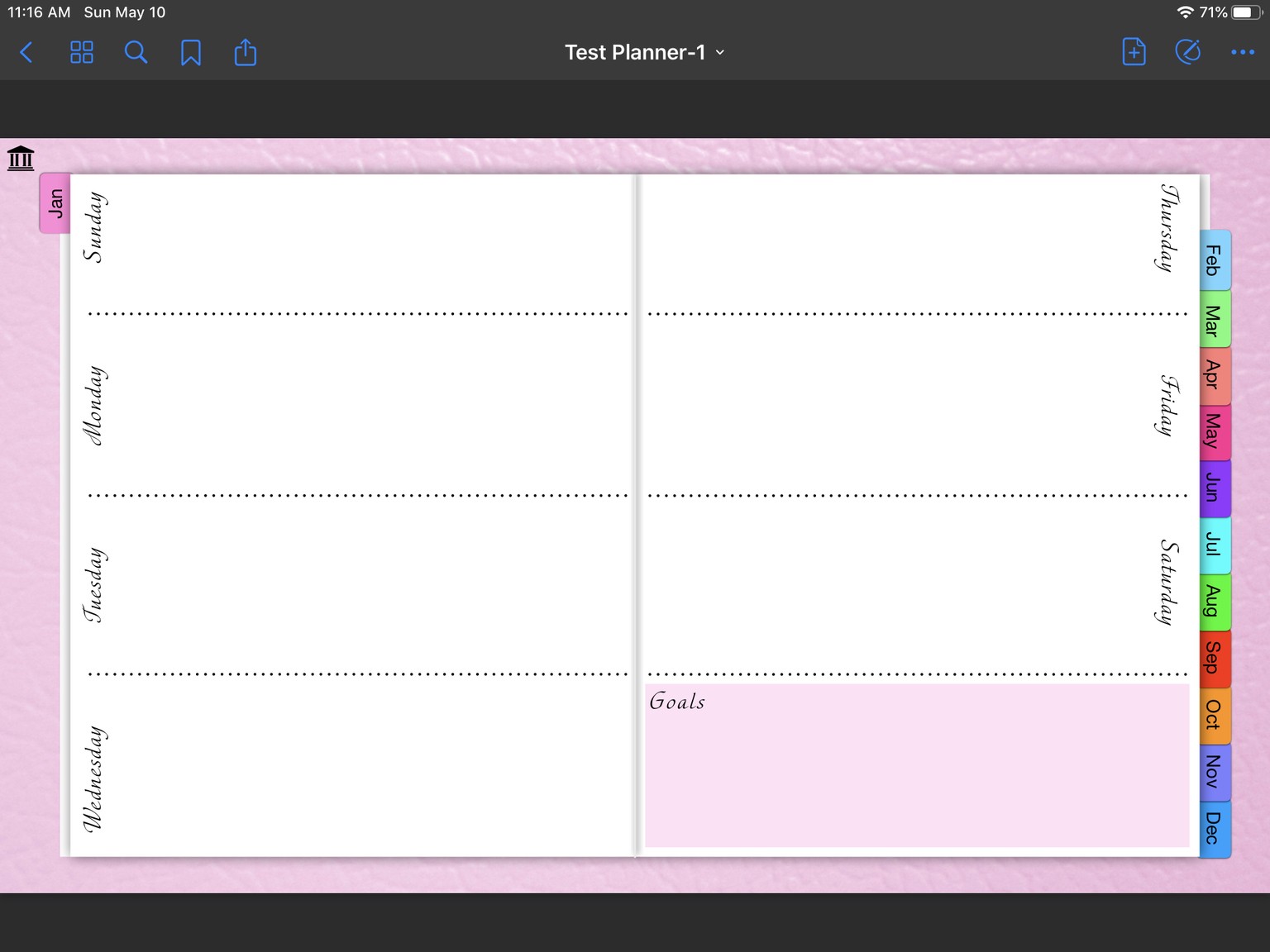This screenshot has width=1270, height=952.
Task: Open search with the magnifier icon
Action: [136, 53]
